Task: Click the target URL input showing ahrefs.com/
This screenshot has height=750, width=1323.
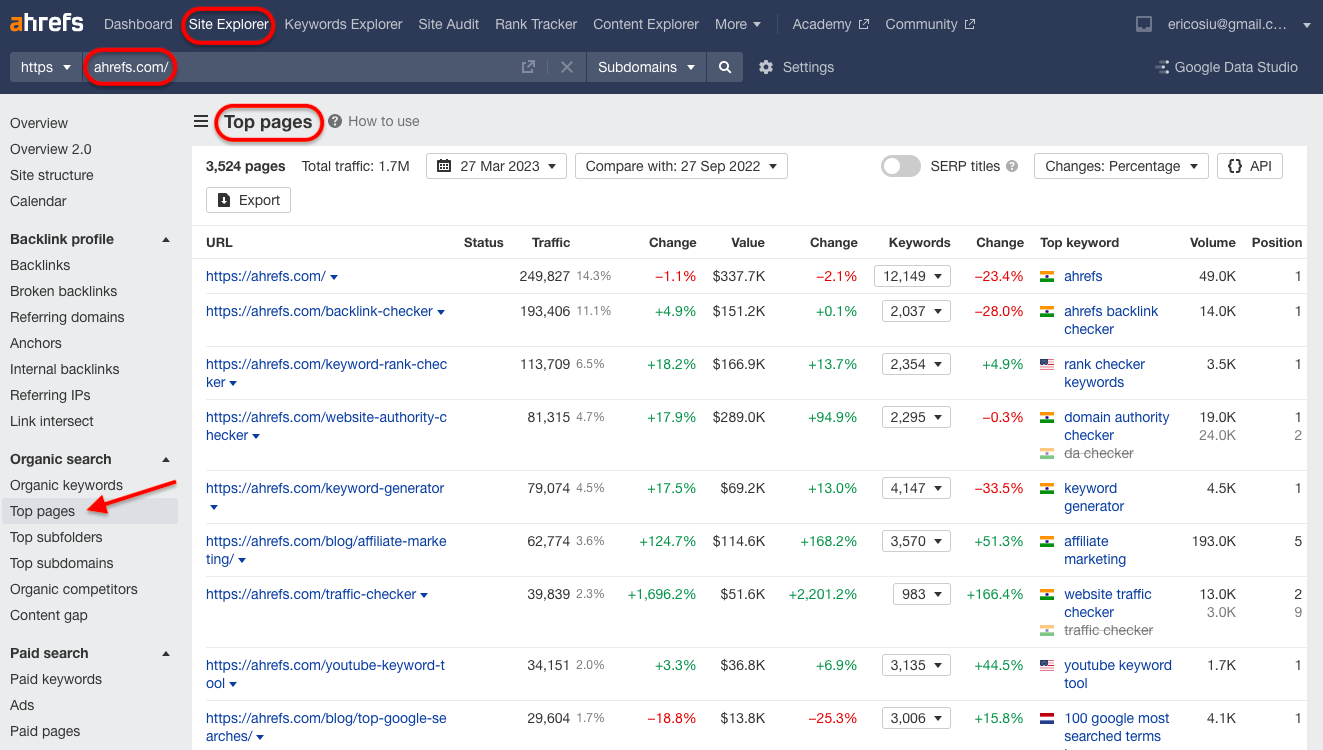Action: click(130, 67)
